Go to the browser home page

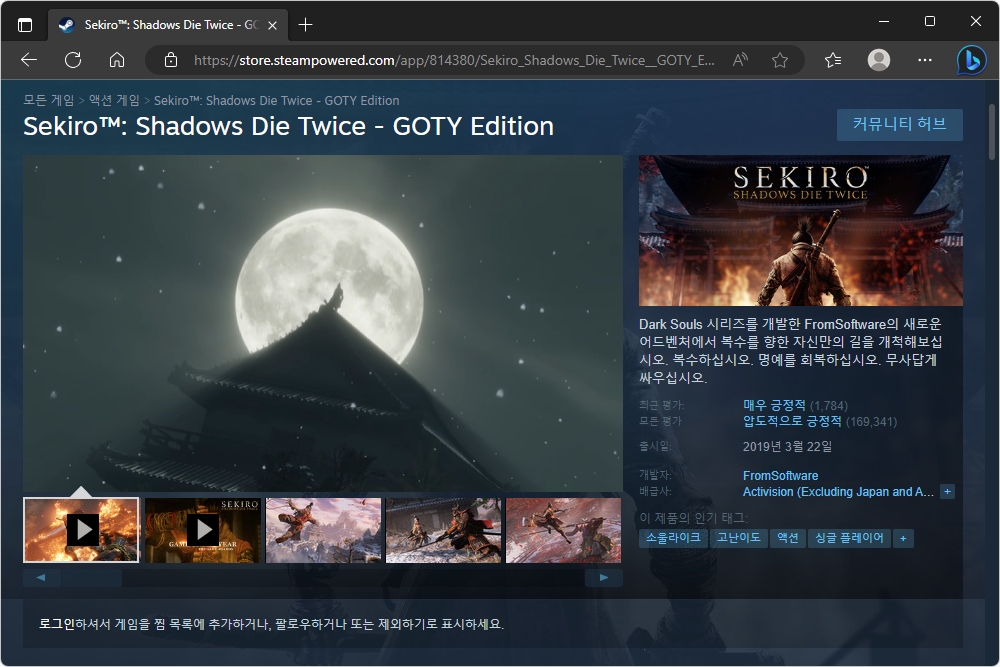click(117, 60)
